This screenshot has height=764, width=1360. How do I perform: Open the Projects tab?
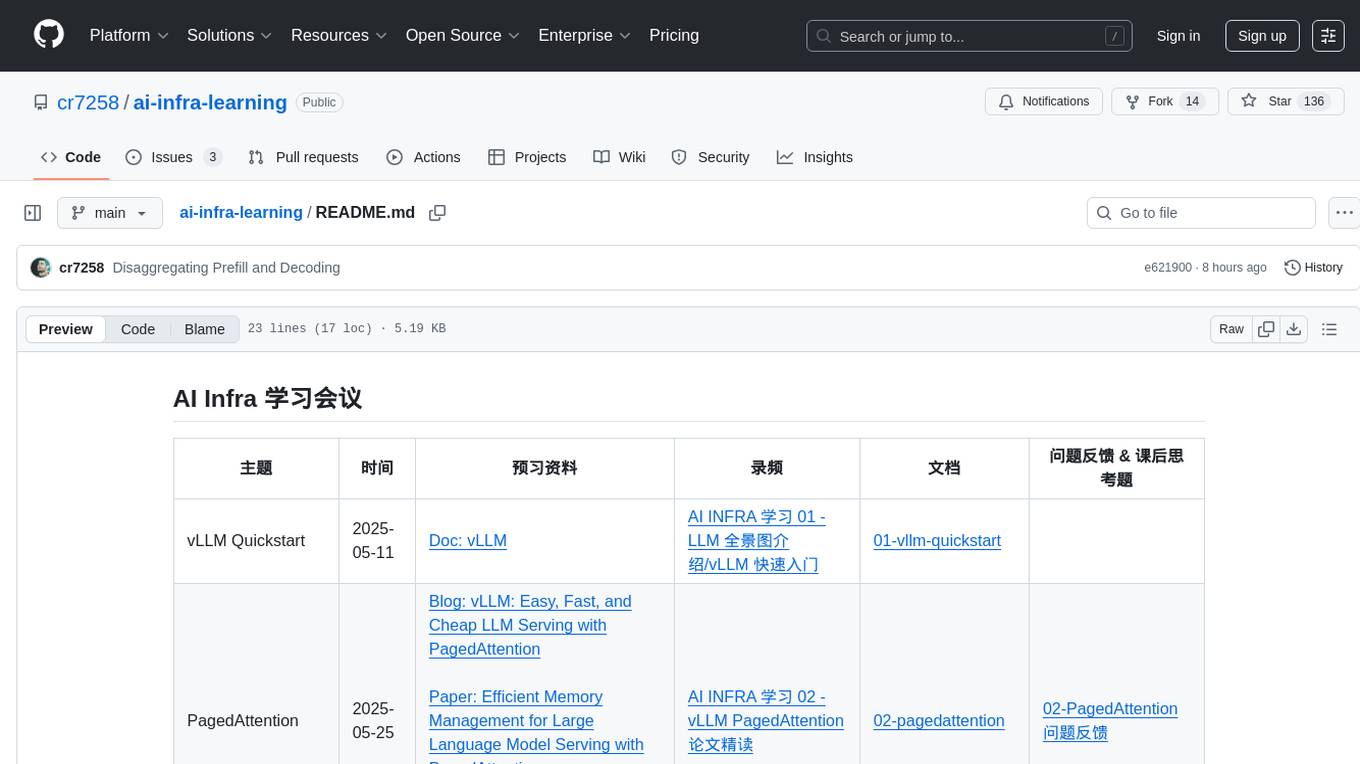coord(527,157)
